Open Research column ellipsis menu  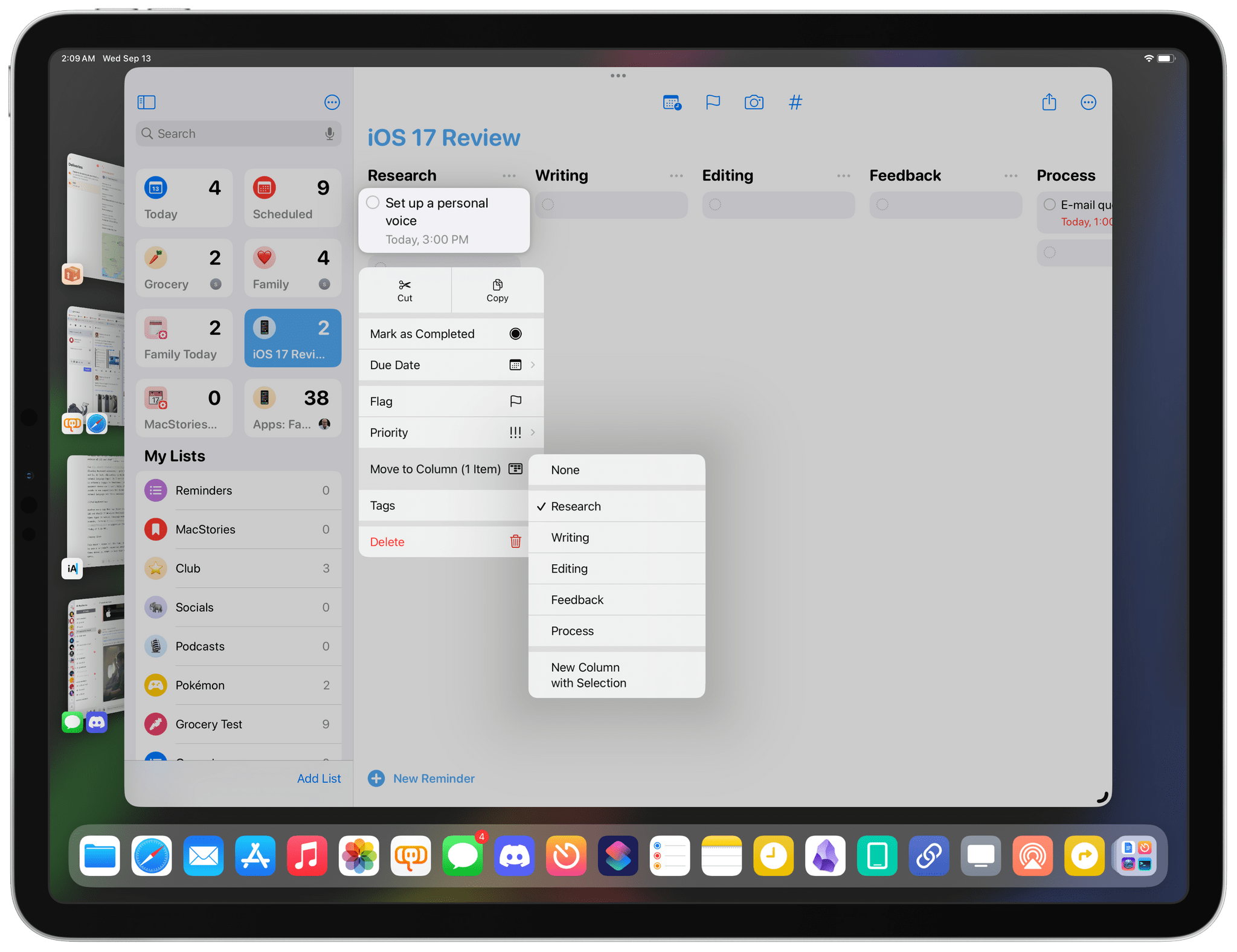[509, 176]
